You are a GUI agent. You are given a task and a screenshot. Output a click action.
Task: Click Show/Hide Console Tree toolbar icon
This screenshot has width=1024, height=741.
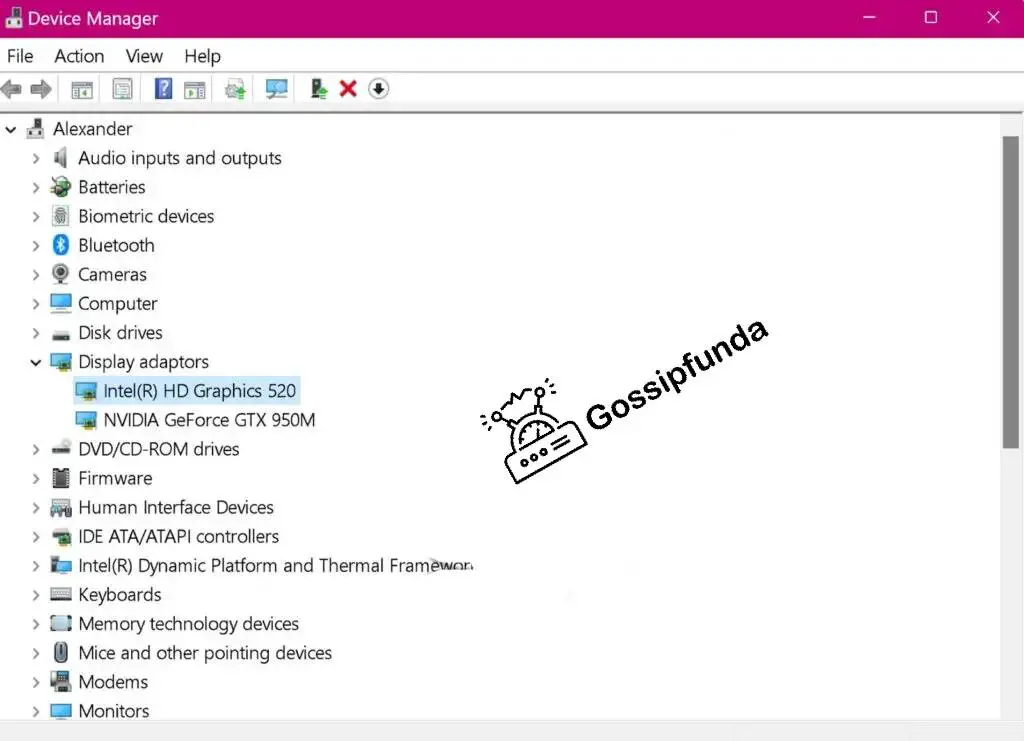(82, 89)
